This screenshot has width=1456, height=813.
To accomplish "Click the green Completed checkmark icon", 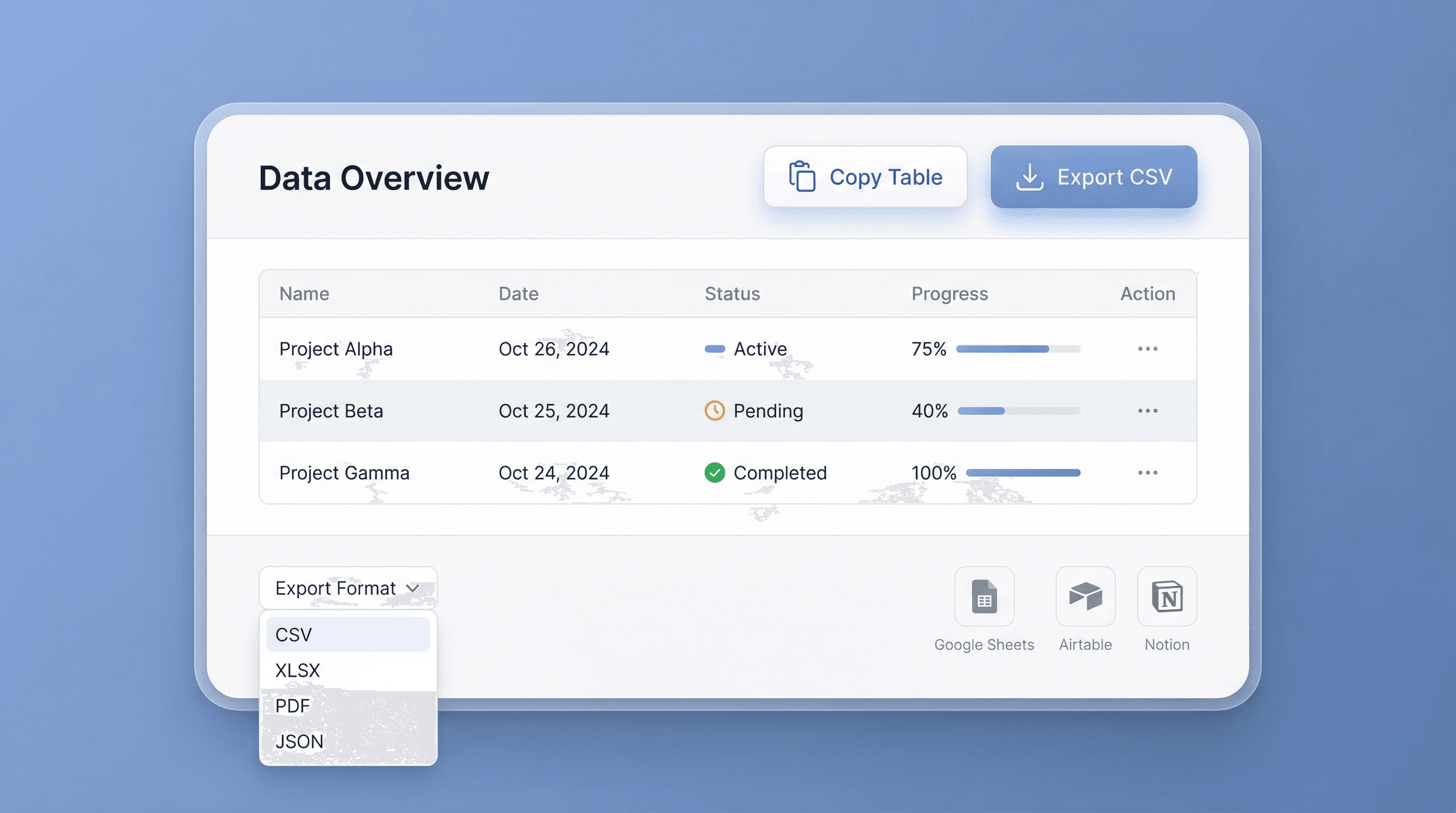I will [714, 473].
